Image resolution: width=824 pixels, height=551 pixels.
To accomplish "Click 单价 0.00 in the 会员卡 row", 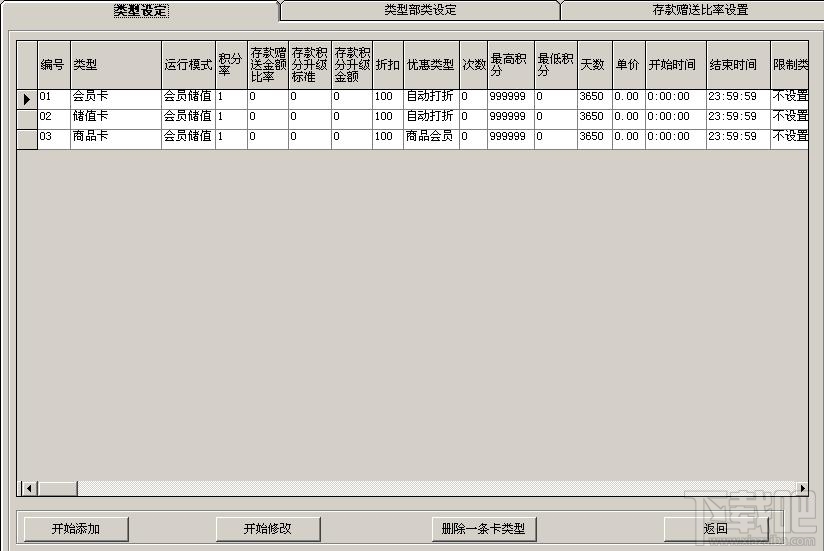I will click(629, 97).
